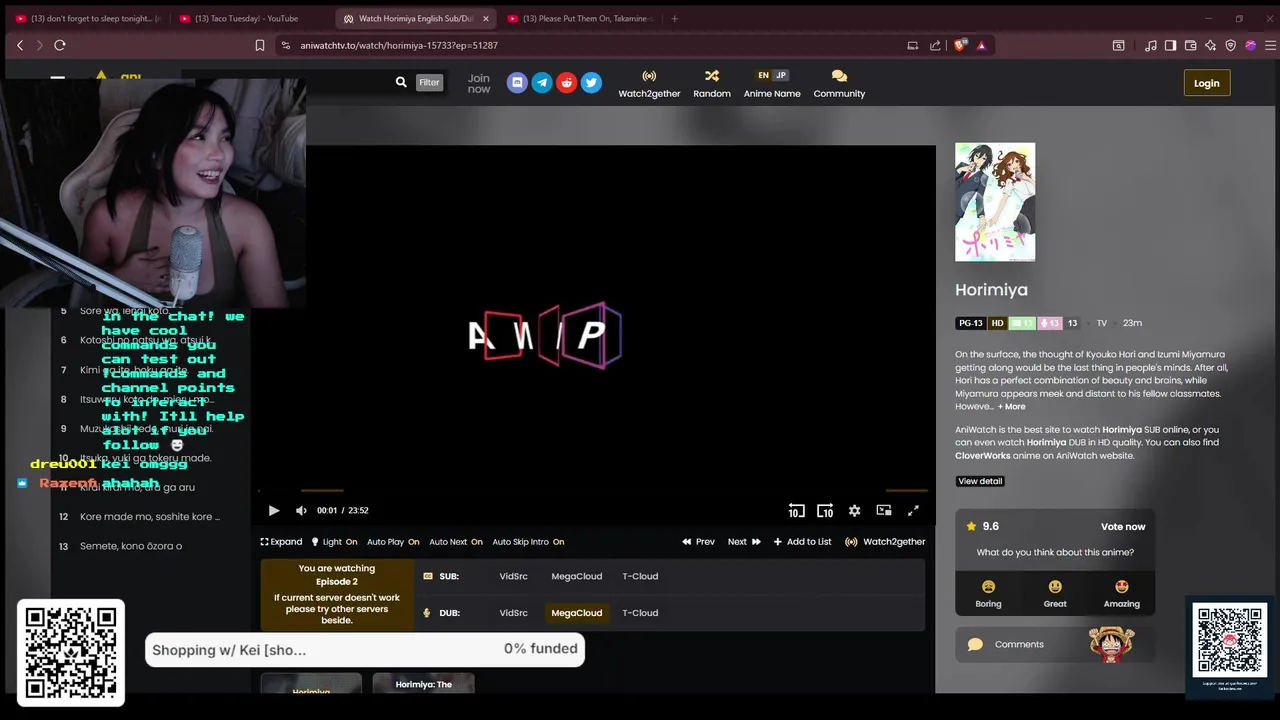Expand description with + More
Screen dimensions: 1280x720
pos(1011,407)
